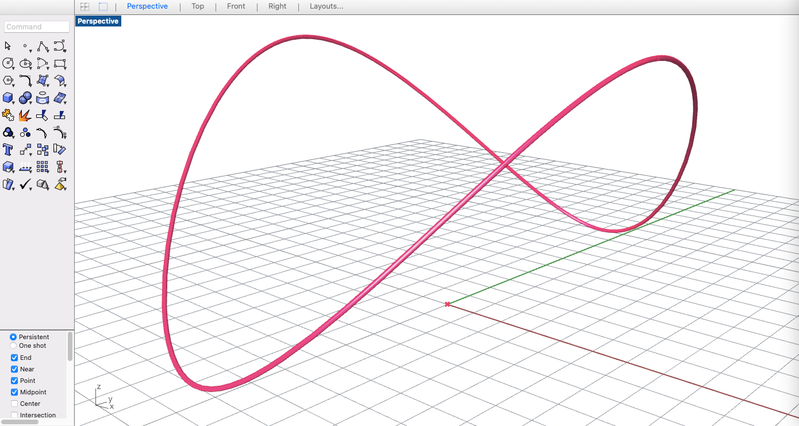The height and width of the screenshot is (426, 799).
Task: Choose the blue Box solid tool
Action: (8, 98)
